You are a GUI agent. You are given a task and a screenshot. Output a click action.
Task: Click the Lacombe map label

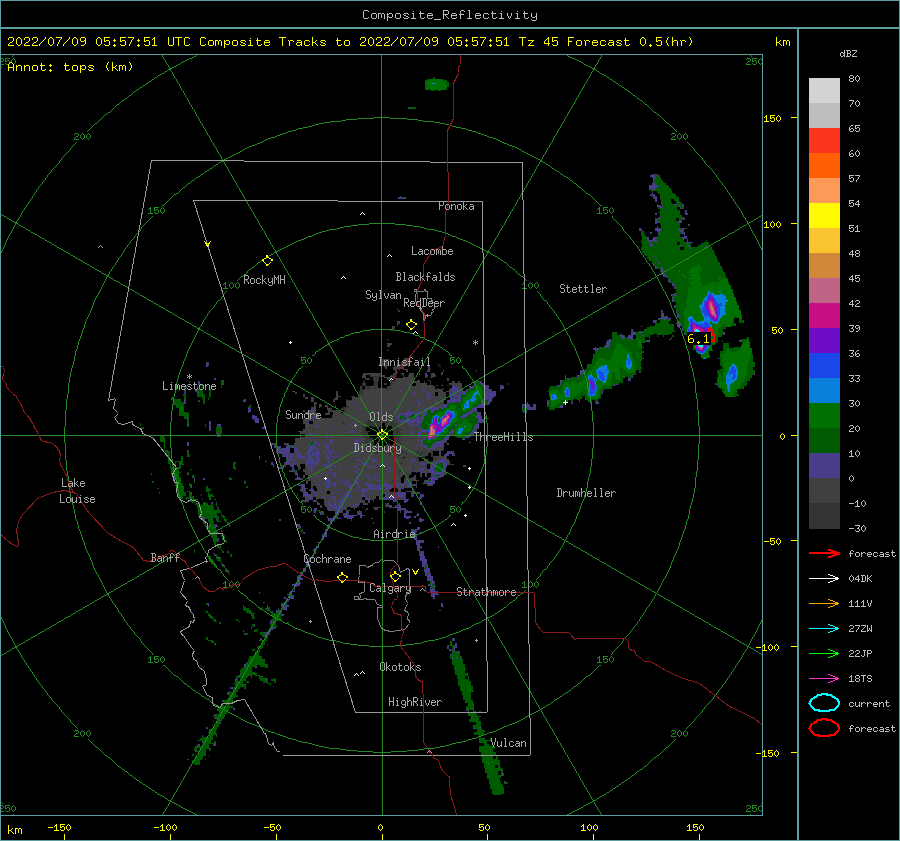tap(432, 251)
